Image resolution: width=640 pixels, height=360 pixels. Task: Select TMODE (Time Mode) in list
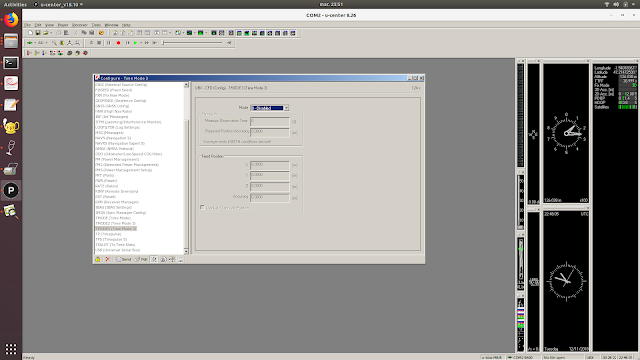pyautogui.click(x=113, y=218)
